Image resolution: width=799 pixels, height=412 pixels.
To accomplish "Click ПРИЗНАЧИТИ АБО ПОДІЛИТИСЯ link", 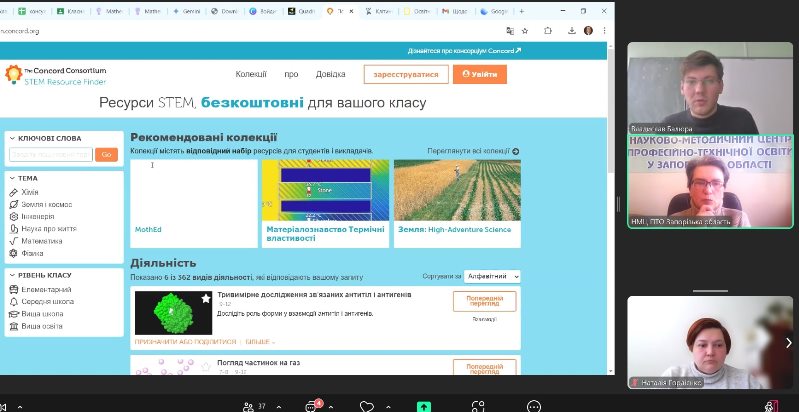I will point(185,342).
